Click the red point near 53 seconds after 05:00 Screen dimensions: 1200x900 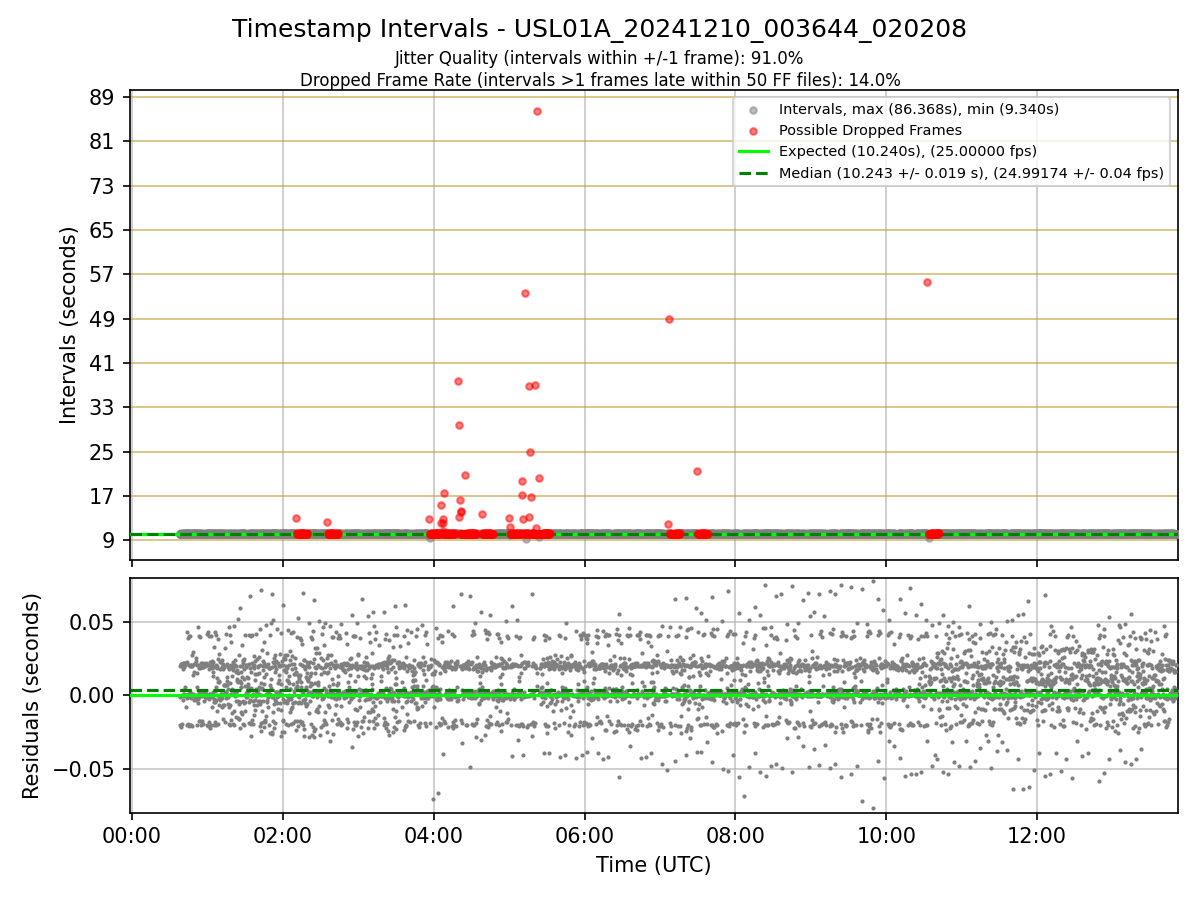point(525,293)
